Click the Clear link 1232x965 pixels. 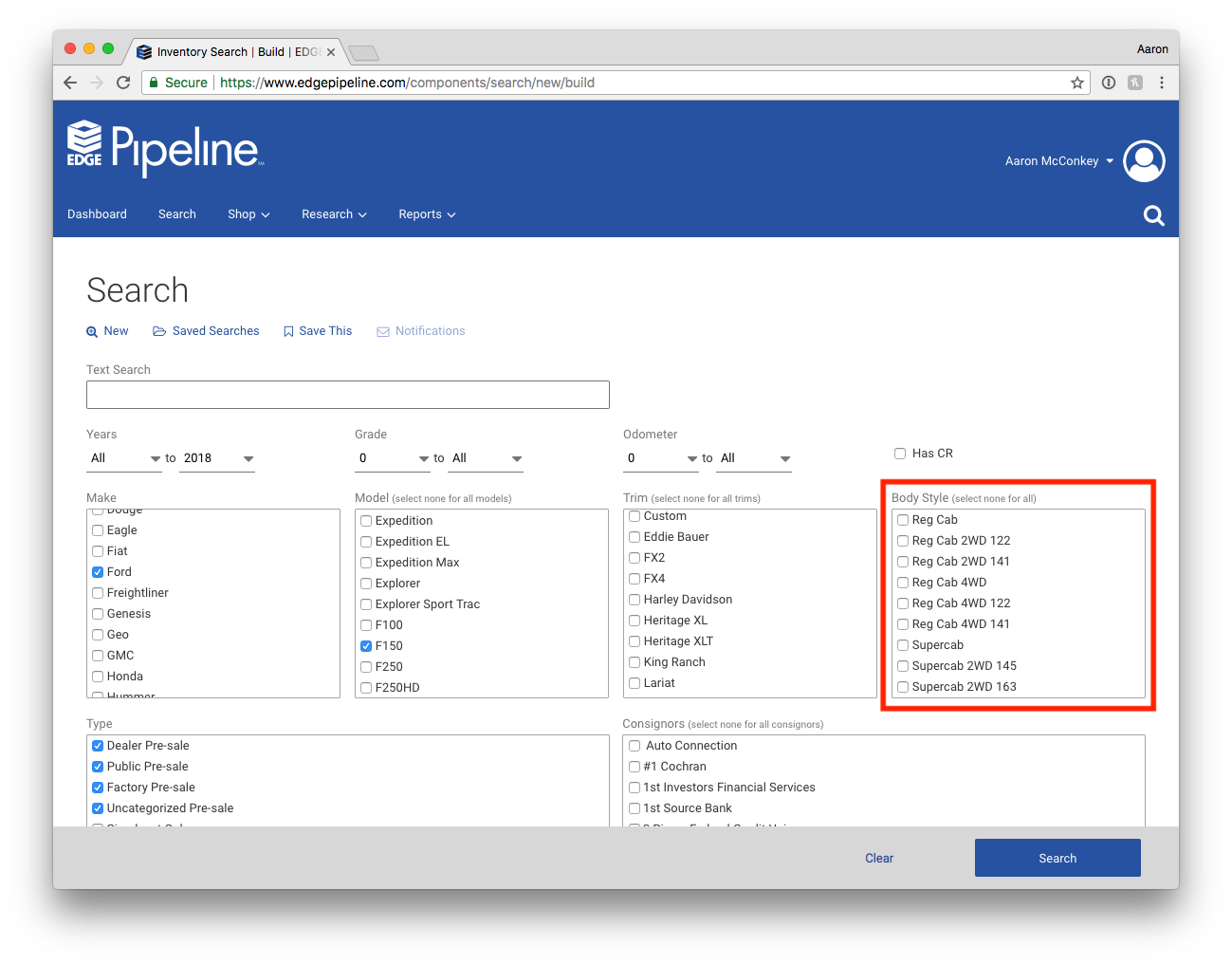[x=879, y=858]
